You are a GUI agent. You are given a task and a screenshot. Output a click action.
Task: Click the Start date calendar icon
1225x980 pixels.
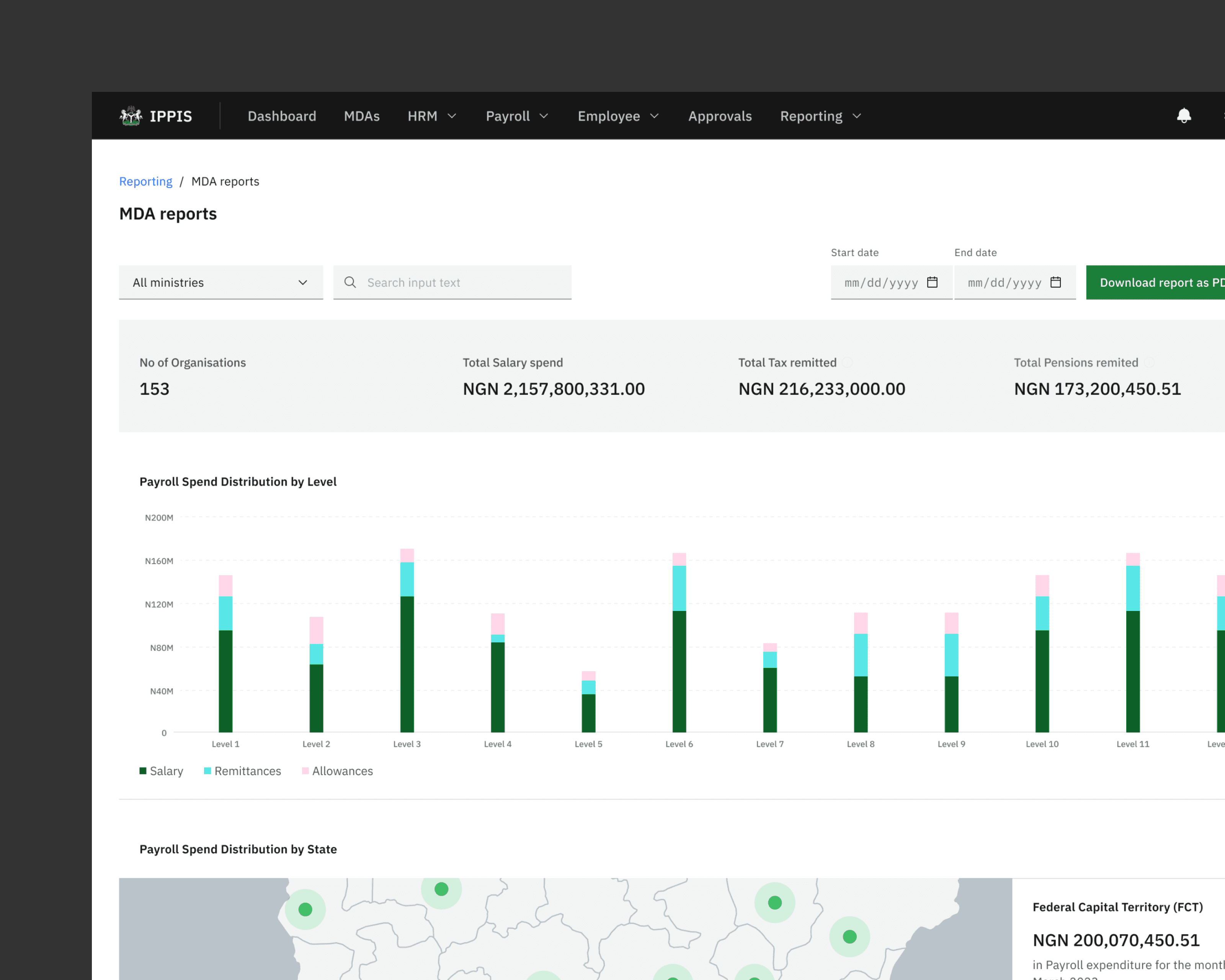click(932, 283)
